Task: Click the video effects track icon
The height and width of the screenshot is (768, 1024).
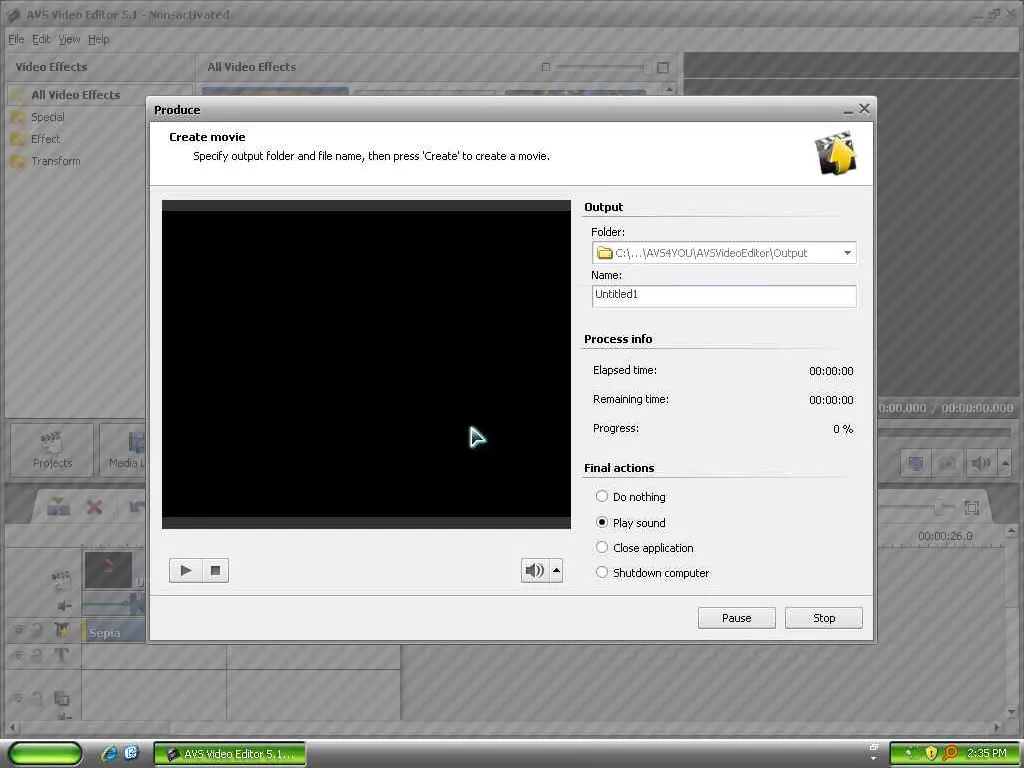Action: (x=61, y=631)
